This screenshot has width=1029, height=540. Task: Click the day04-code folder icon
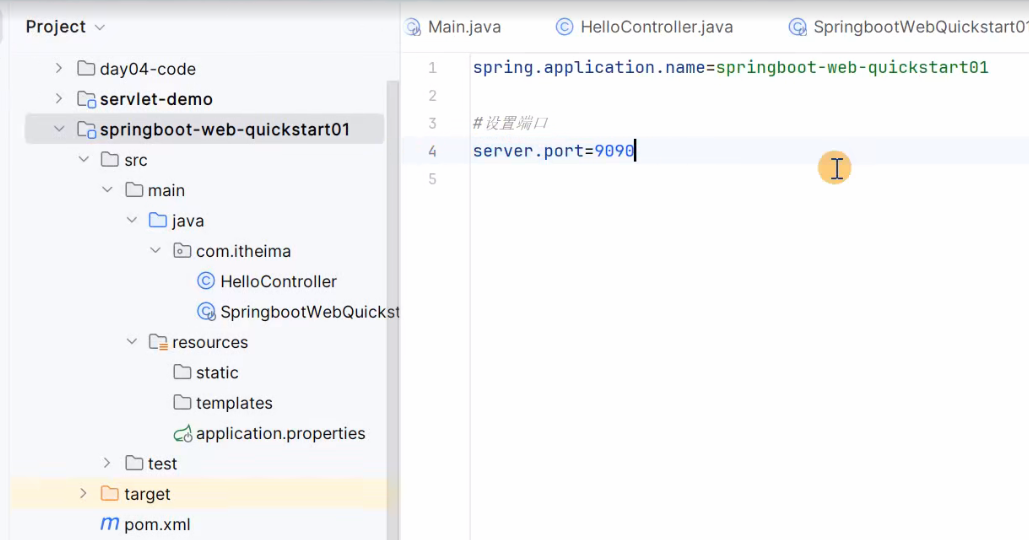click(86, 68)
